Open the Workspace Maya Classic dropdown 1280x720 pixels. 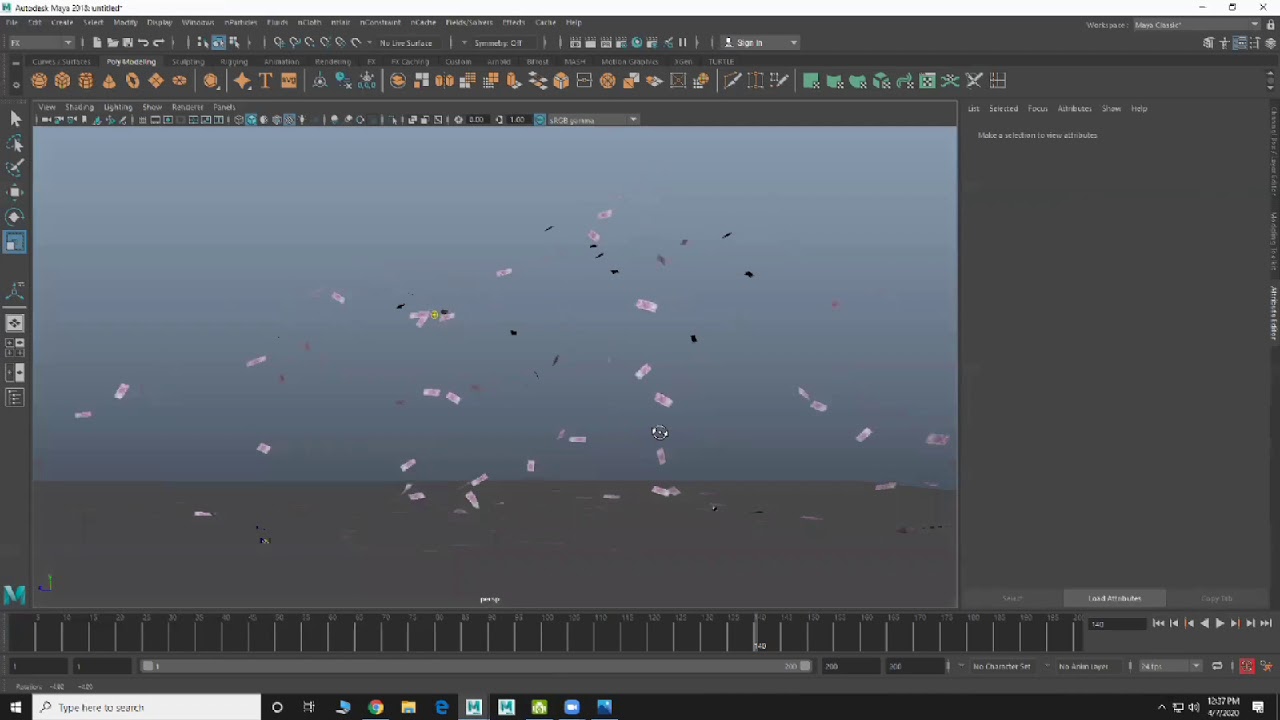(1196, 25)
